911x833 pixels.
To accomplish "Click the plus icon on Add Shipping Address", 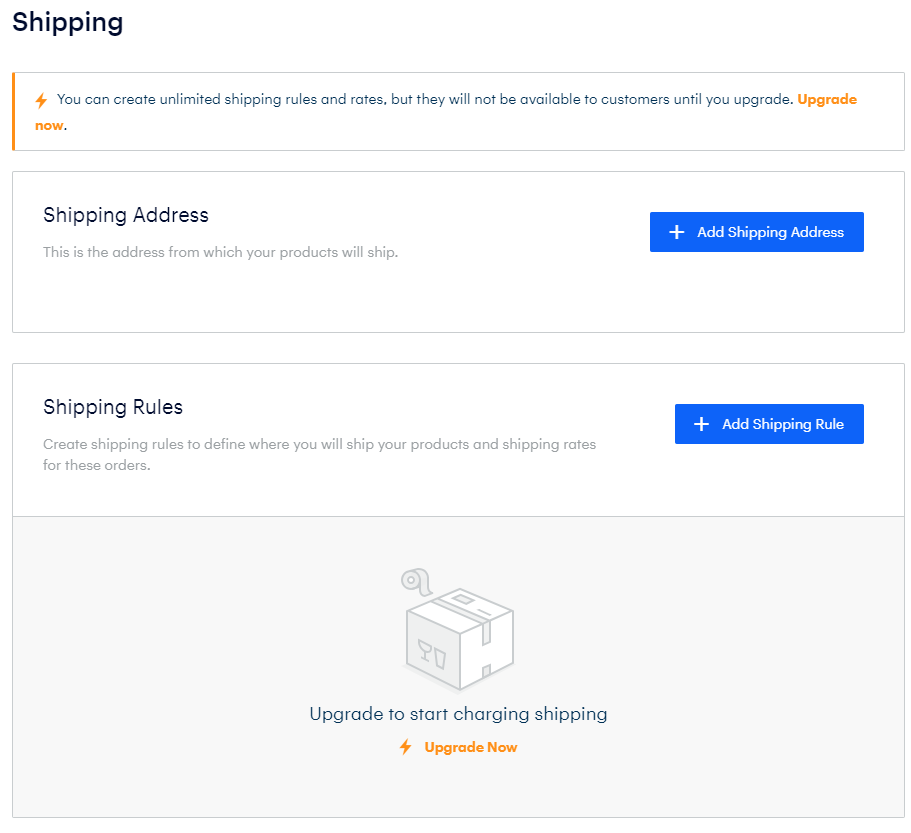I will pyautogui.click(x=676, y=232).
